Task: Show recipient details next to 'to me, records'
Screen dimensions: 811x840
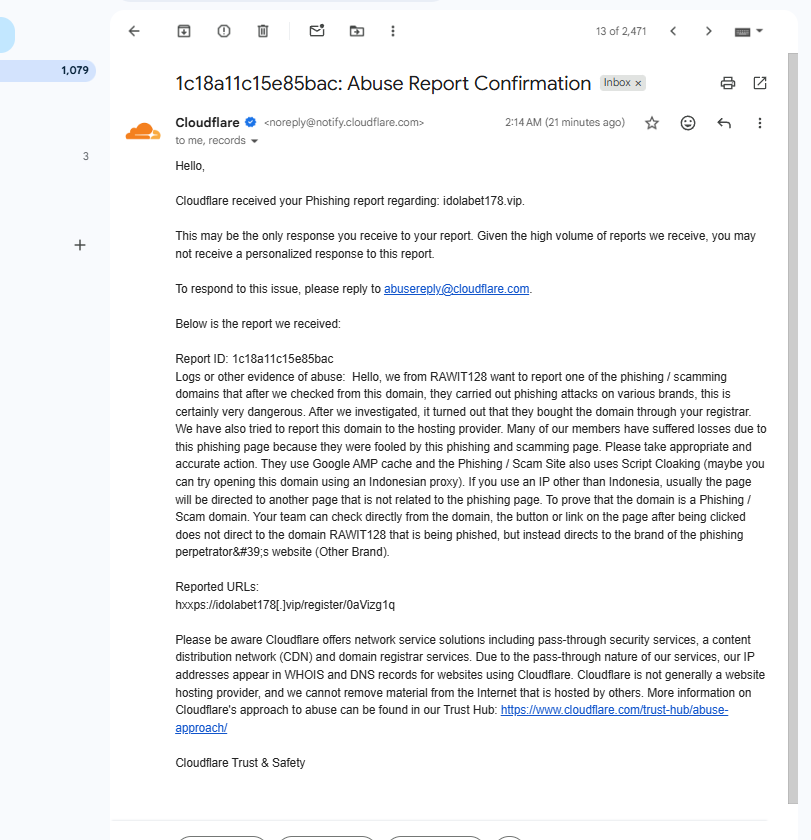Action: tap(254, 141)
